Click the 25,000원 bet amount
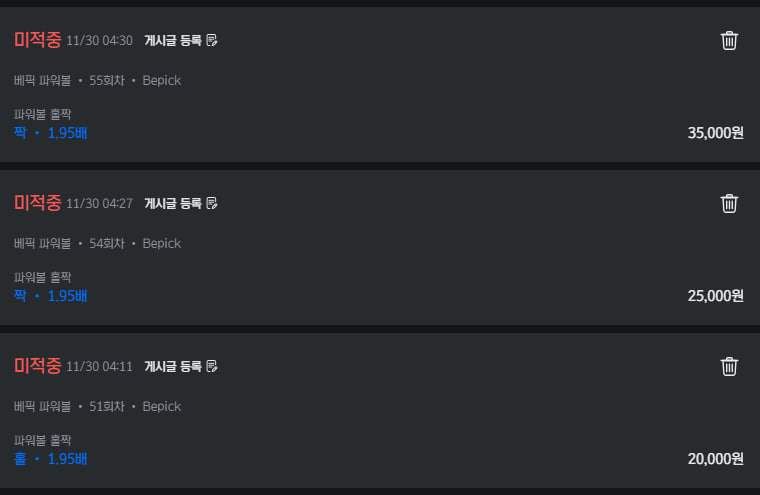The width and height of the screenshot is (760, 495). (x=715, y=296)
